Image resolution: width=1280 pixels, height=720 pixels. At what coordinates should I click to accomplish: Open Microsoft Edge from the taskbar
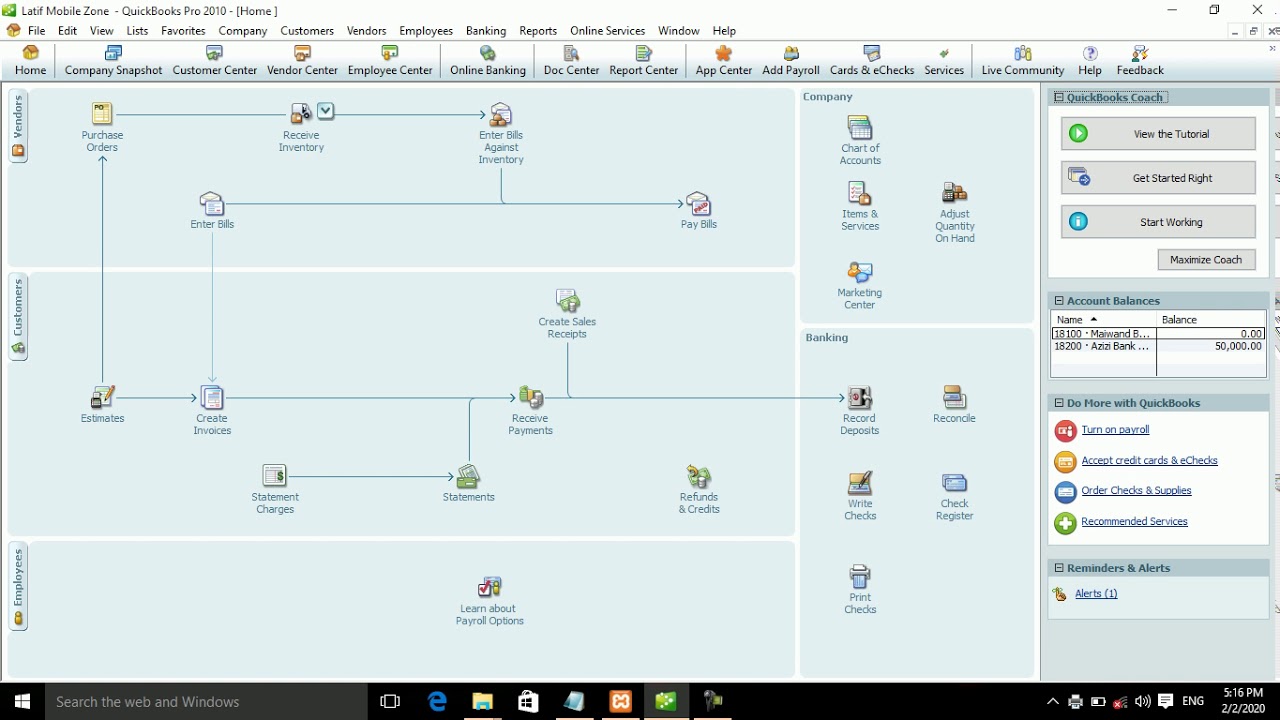click(x=437, y=702)
